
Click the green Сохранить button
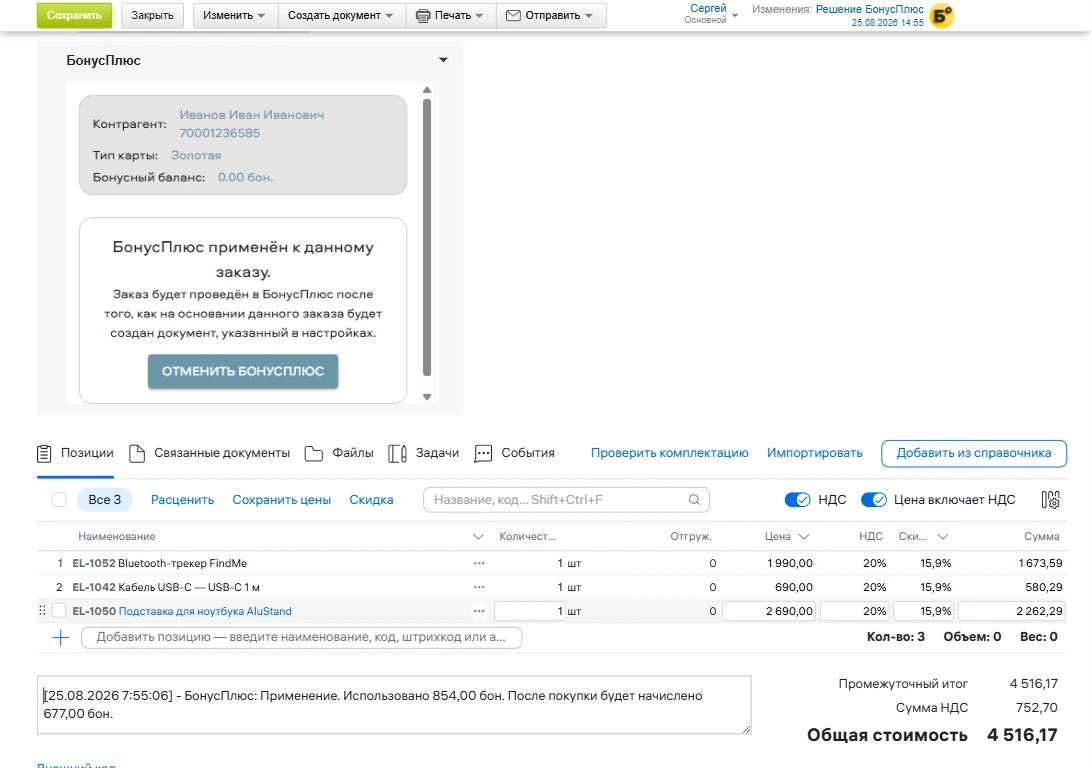coord(75,15)
